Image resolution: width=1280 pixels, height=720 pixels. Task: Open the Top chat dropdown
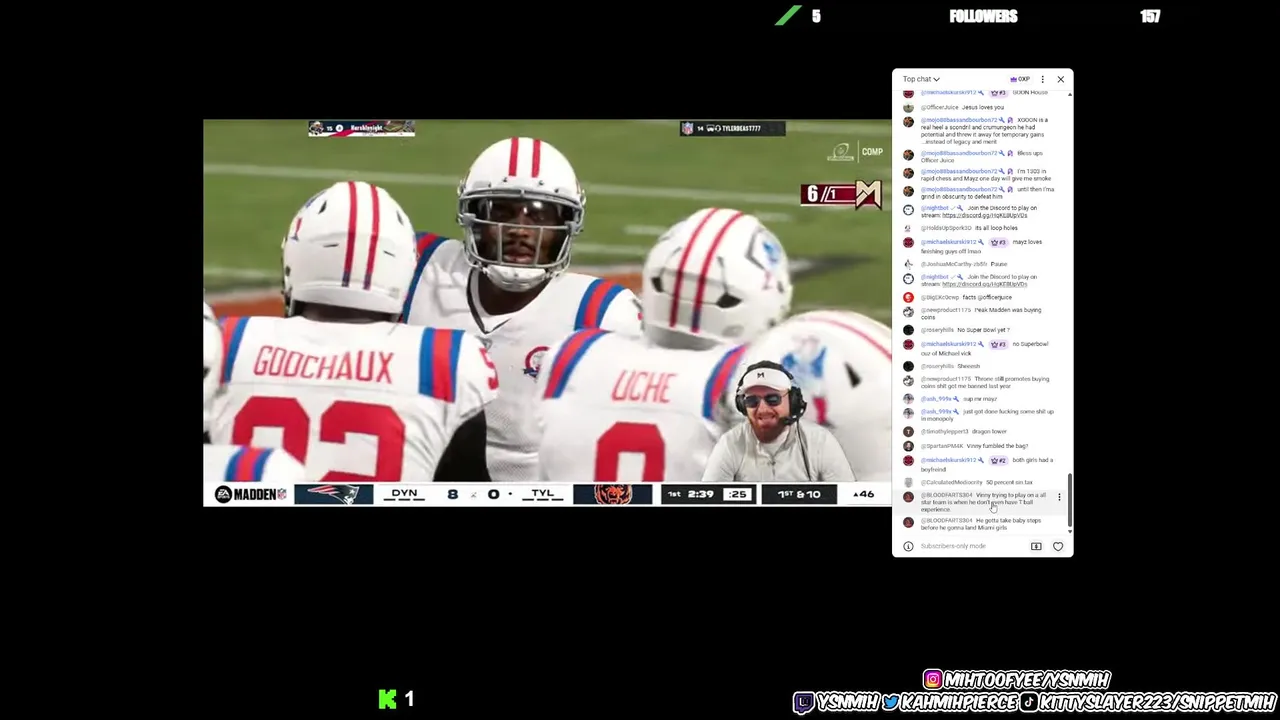(921, 79)
